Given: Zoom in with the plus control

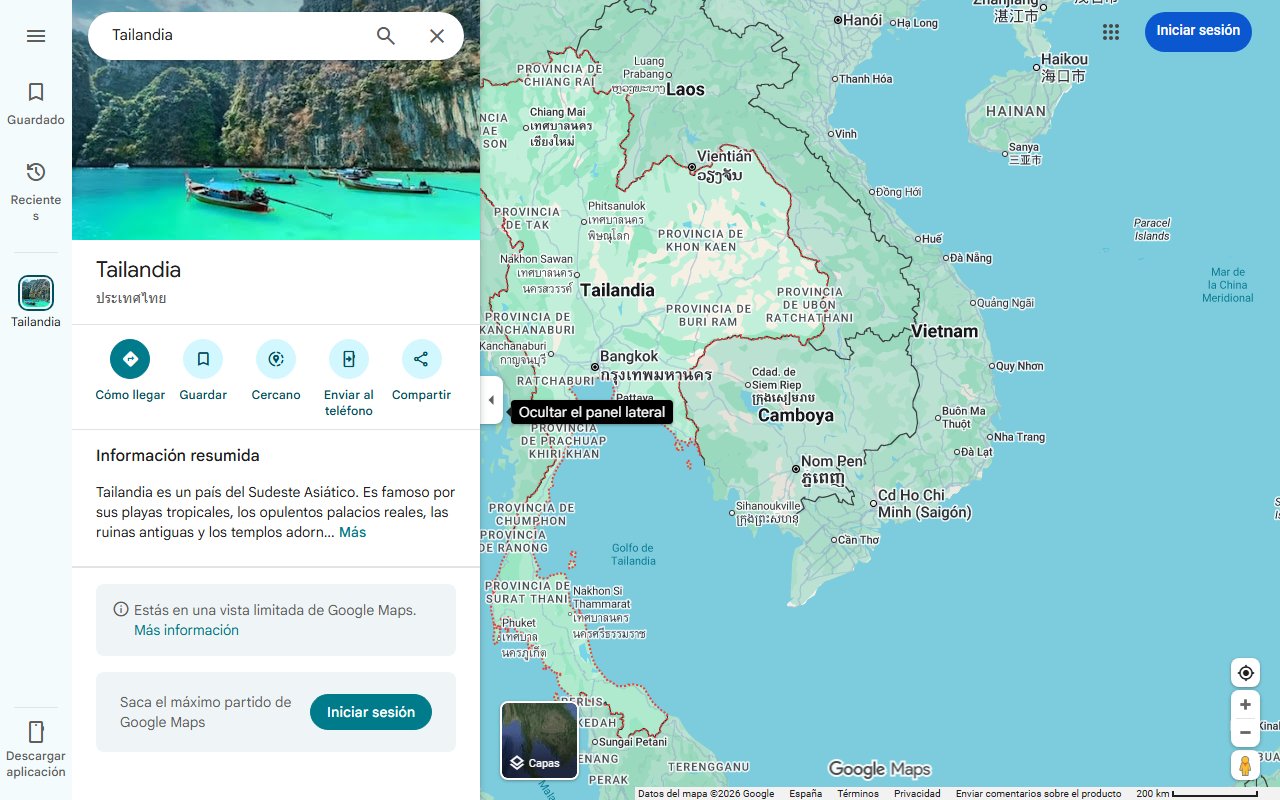Looking at the screenshot, I should pos(1244,704).
